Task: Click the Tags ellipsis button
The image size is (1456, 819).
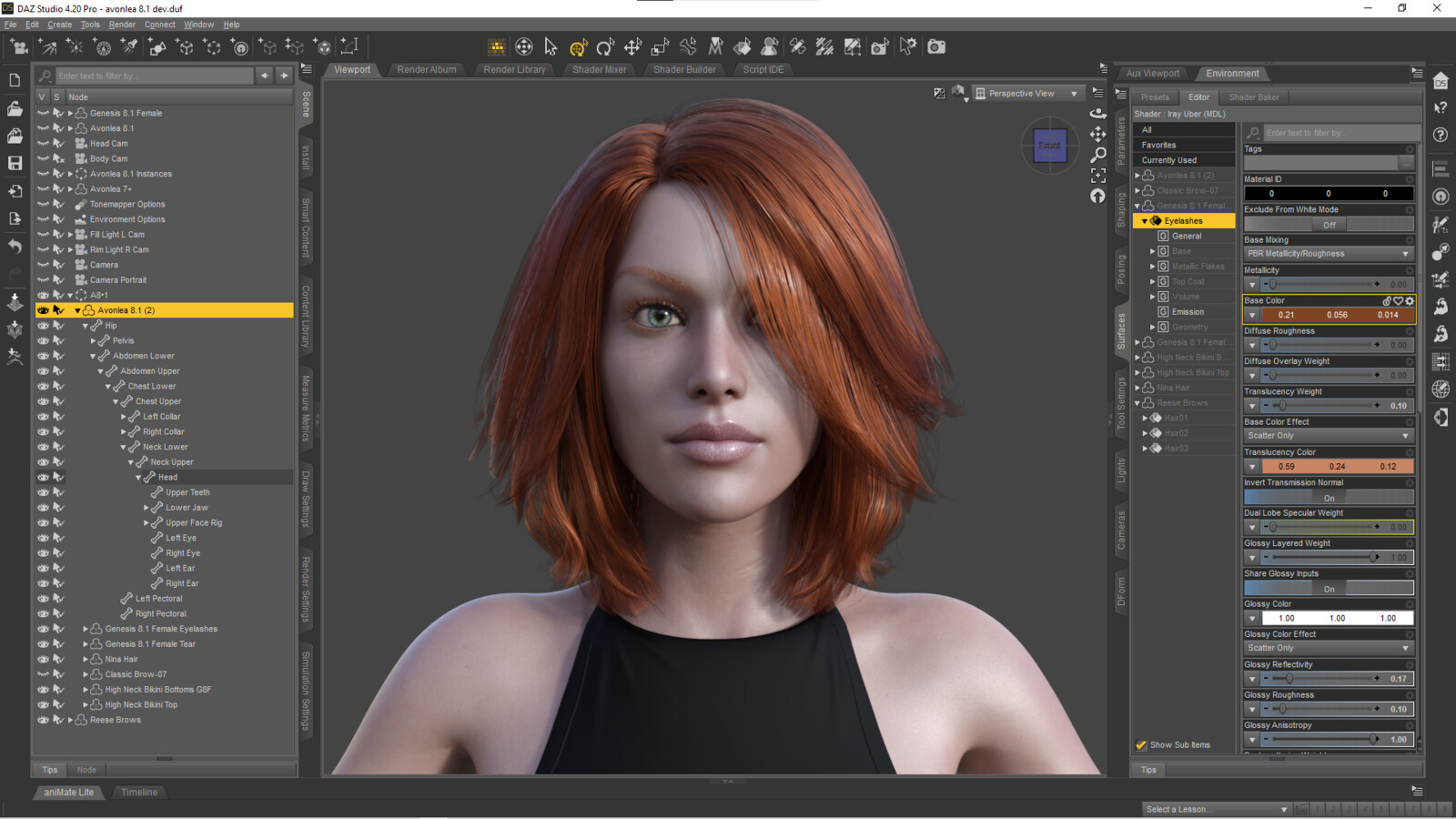Action: pos(1407,163)
